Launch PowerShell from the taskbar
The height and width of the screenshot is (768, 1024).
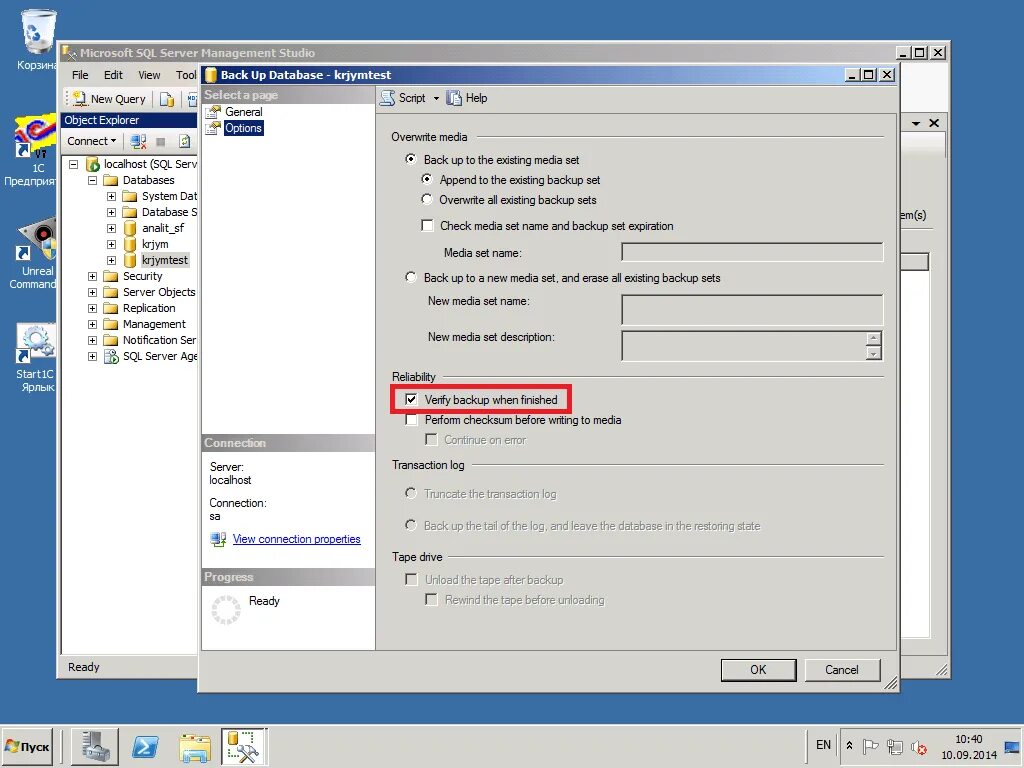pos(145,746)
